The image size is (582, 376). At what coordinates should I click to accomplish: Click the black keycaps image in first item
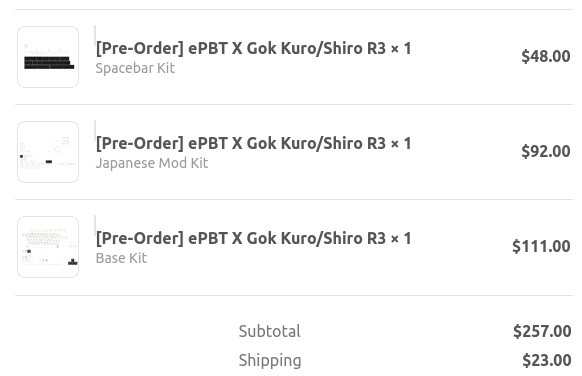point(49,63)
